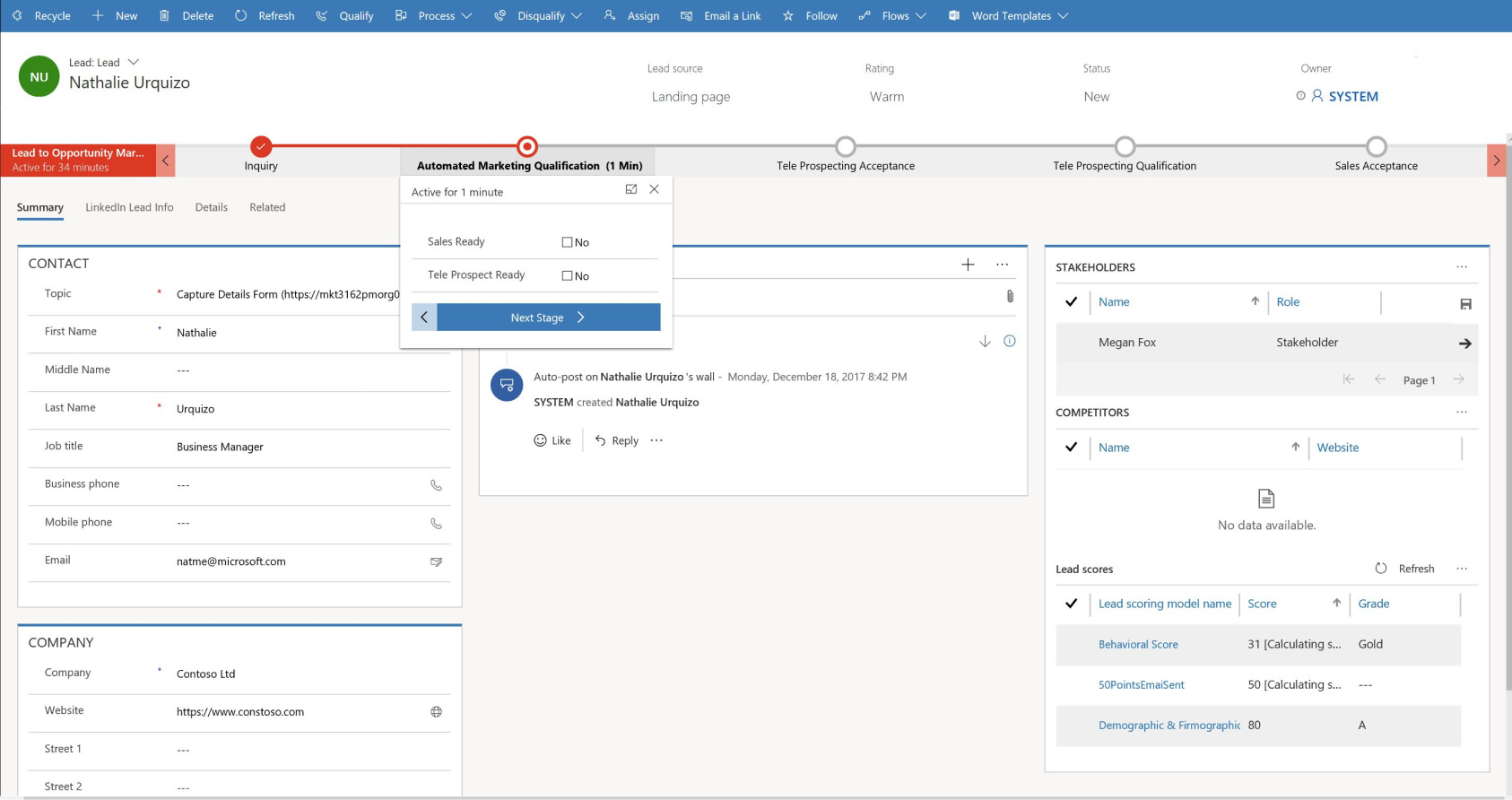Select all stakeholders checkmark

1071,302
